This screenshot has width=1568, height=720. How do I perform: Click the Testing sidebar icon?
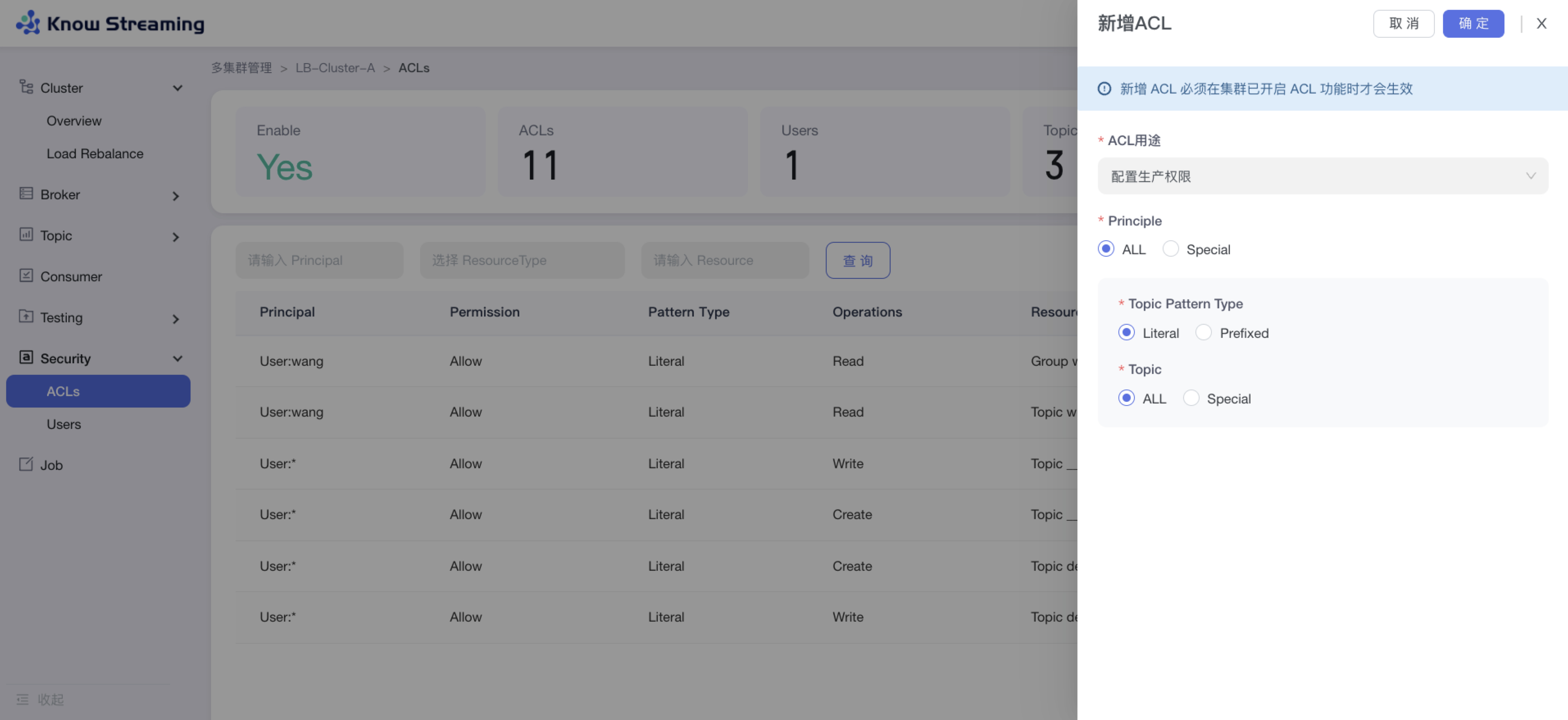[25, 316]
